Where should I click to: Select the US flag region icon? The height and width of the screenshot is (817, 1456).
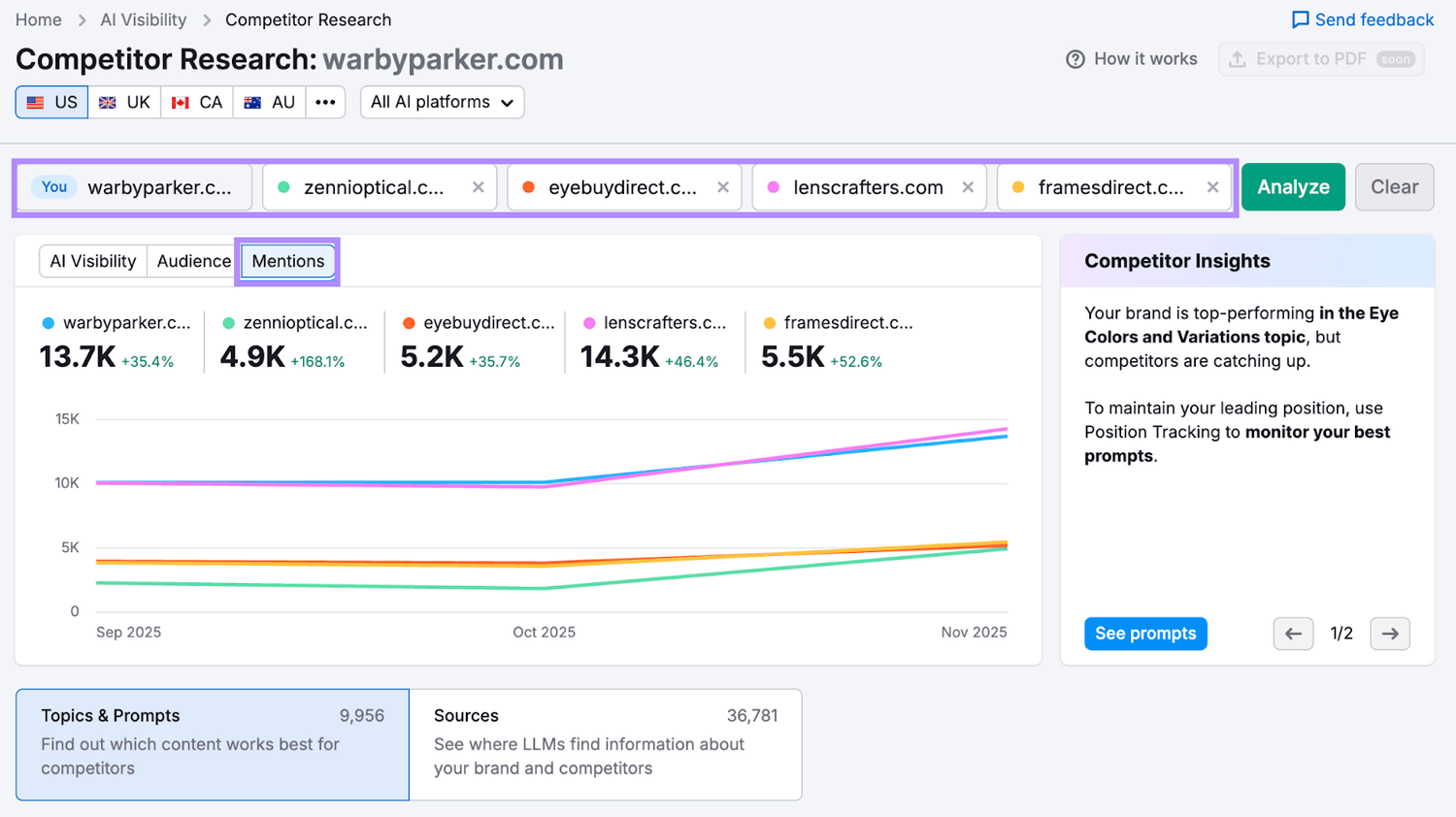tap(36, 102)
